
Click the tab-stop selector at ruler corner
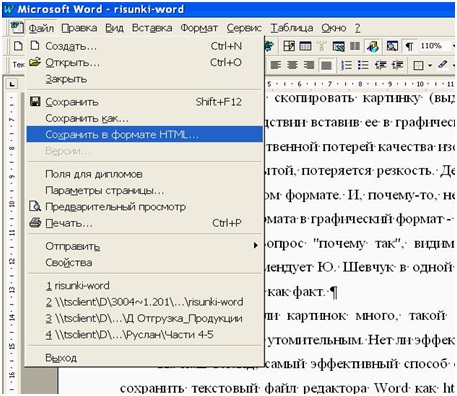pyautogui.click(x=12, y=84)
